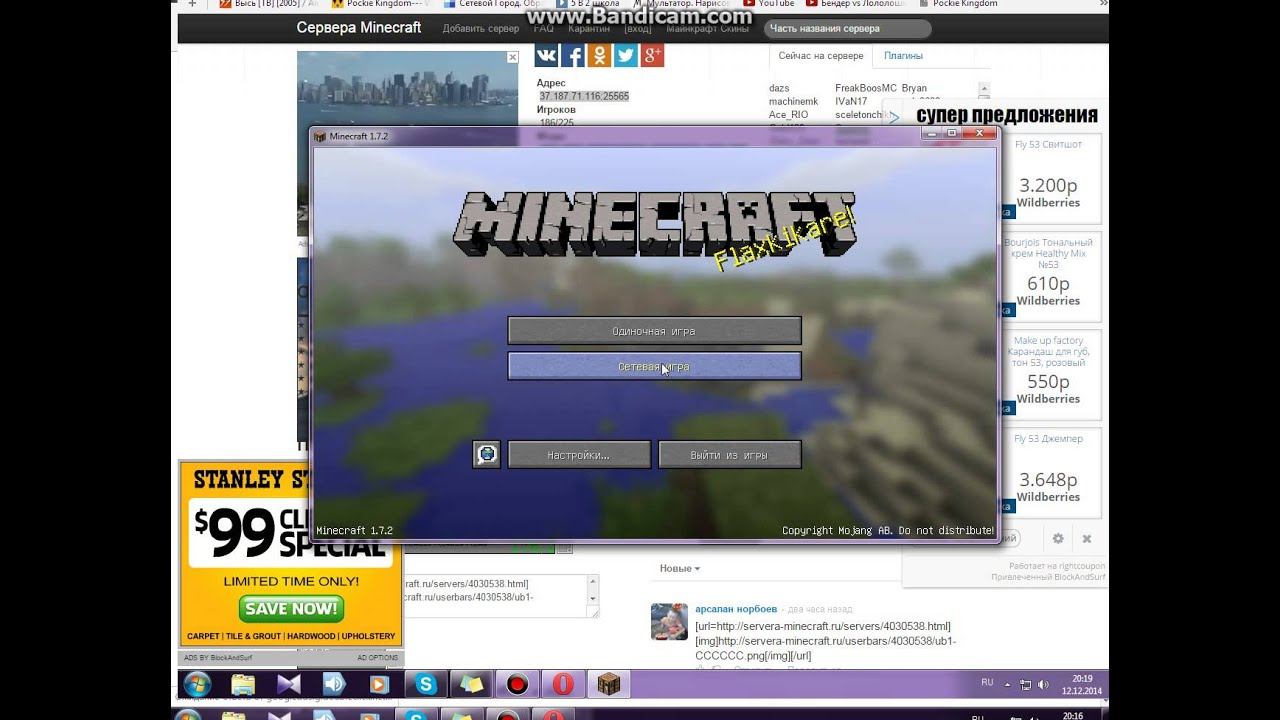The width and height of the screenshot is (1280, 720).
Task: Open volume control tray icon
Action: coord(1044,685)
